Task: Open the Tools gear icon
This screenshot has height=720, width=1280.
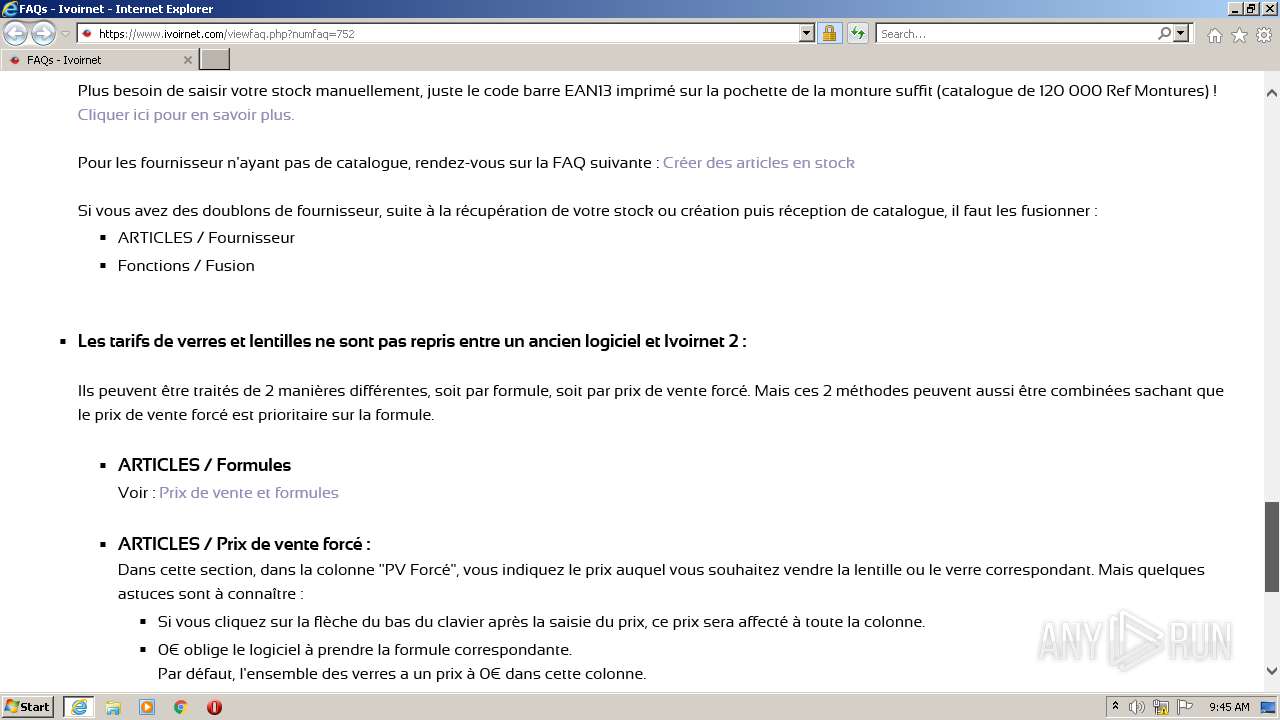Action: (x=1264, y=35)
